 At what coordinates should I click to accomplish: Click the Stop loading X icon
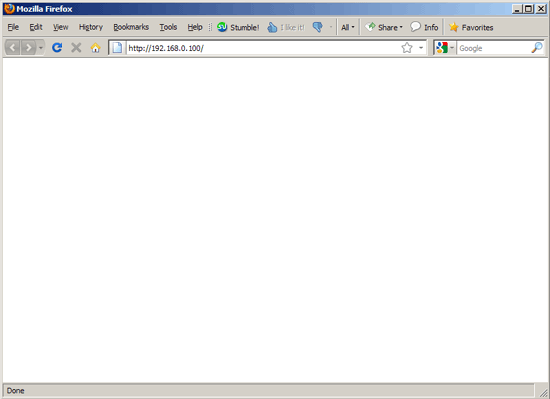pyautogui.click(x=76, y=47)
